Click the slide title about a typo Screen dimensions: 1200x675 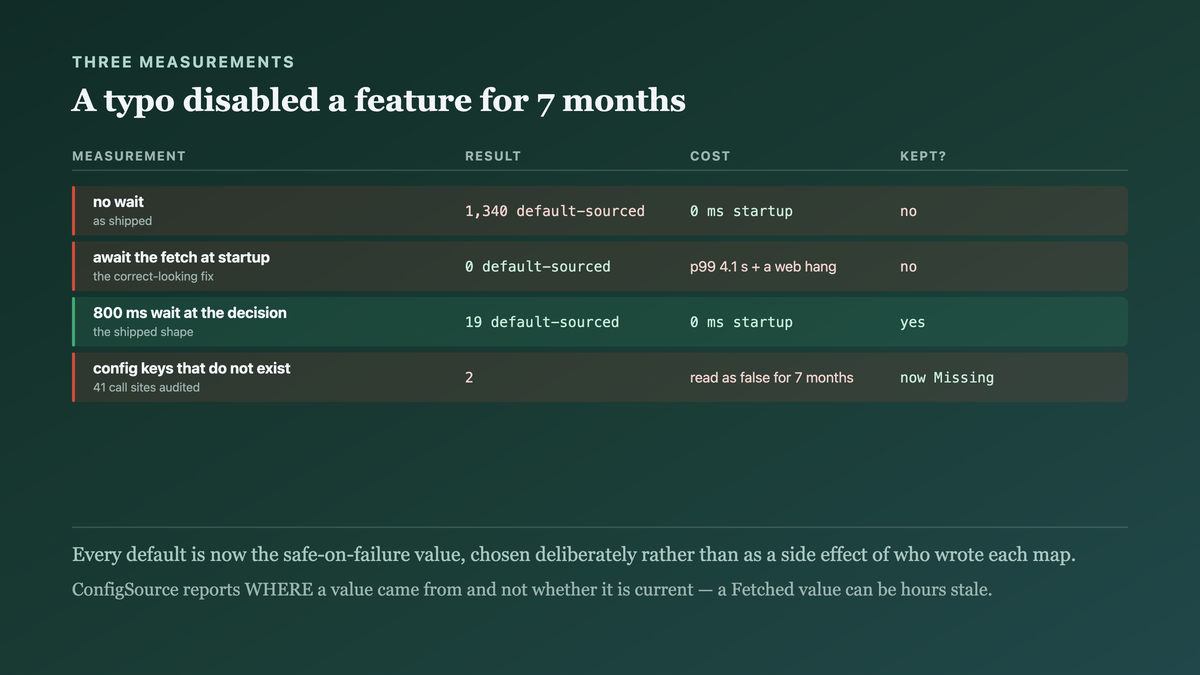(x=379, y=100)
